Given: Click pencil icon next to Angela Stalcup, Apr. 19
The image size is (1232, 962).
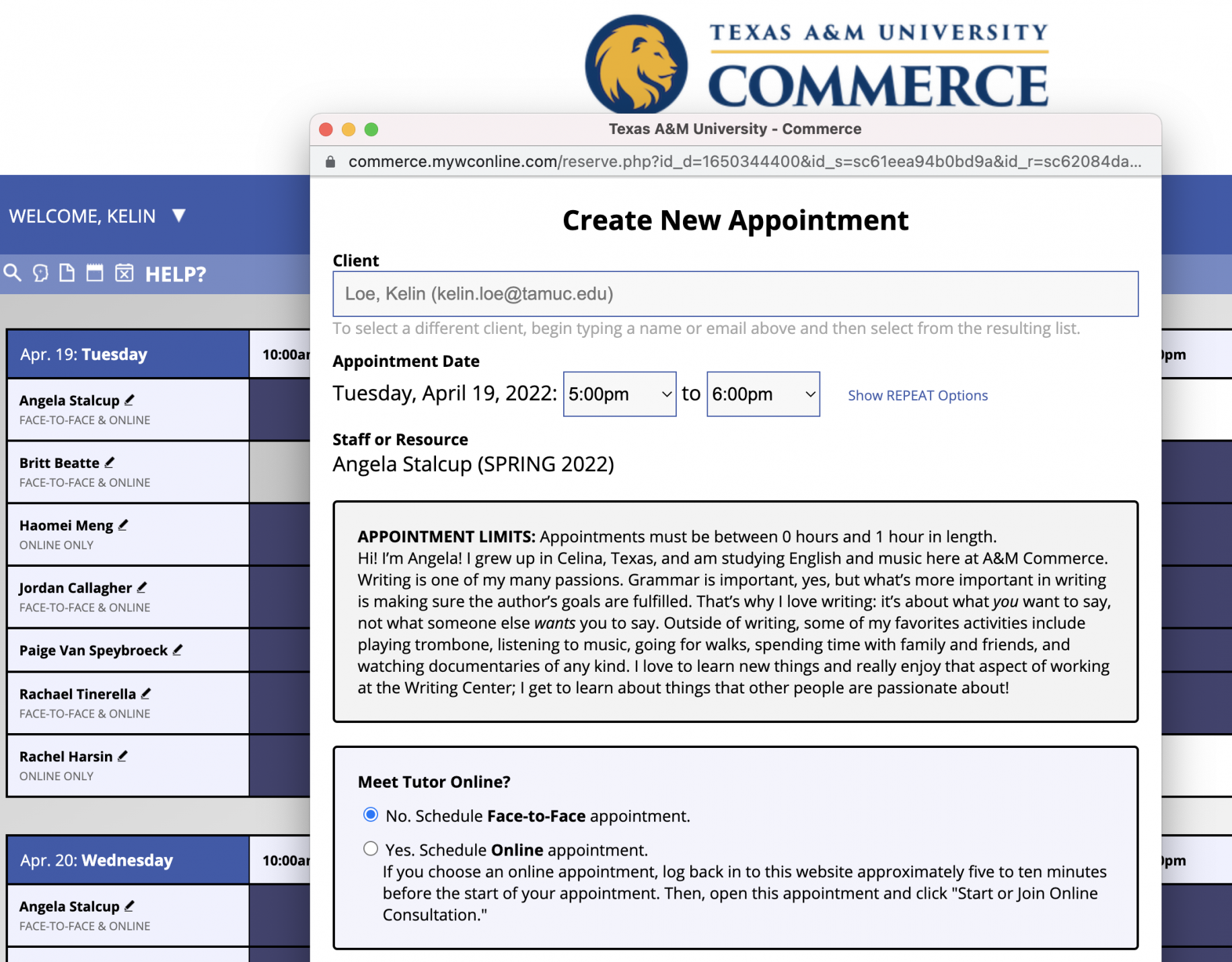Looking at the screenshot, I should [130, 400].
